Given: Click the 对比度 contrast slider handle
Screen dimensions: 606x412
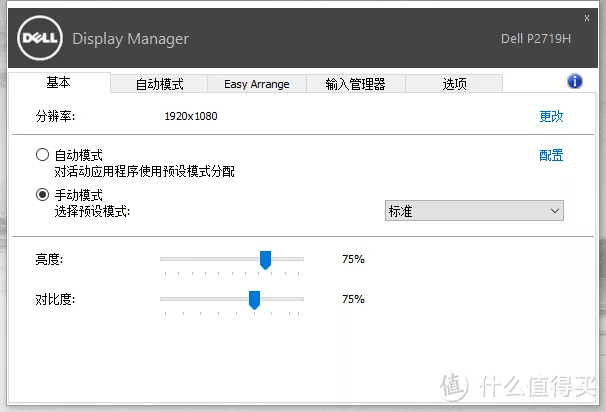Looking at the screenshot, I should (254, 300).
